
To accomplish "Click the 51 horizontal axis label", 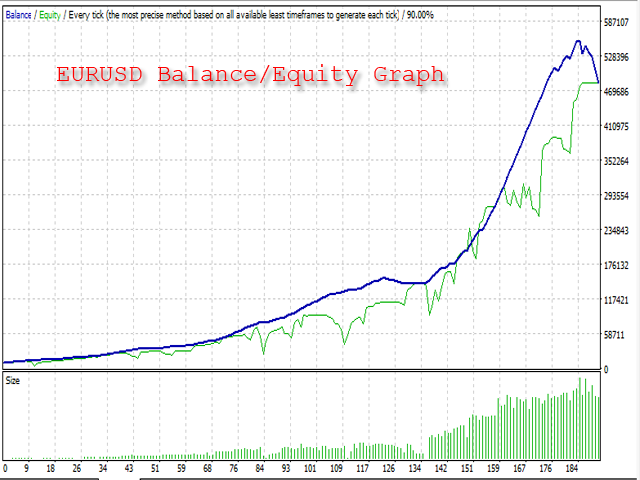I will pyautogui.click(x=155, y=468).
